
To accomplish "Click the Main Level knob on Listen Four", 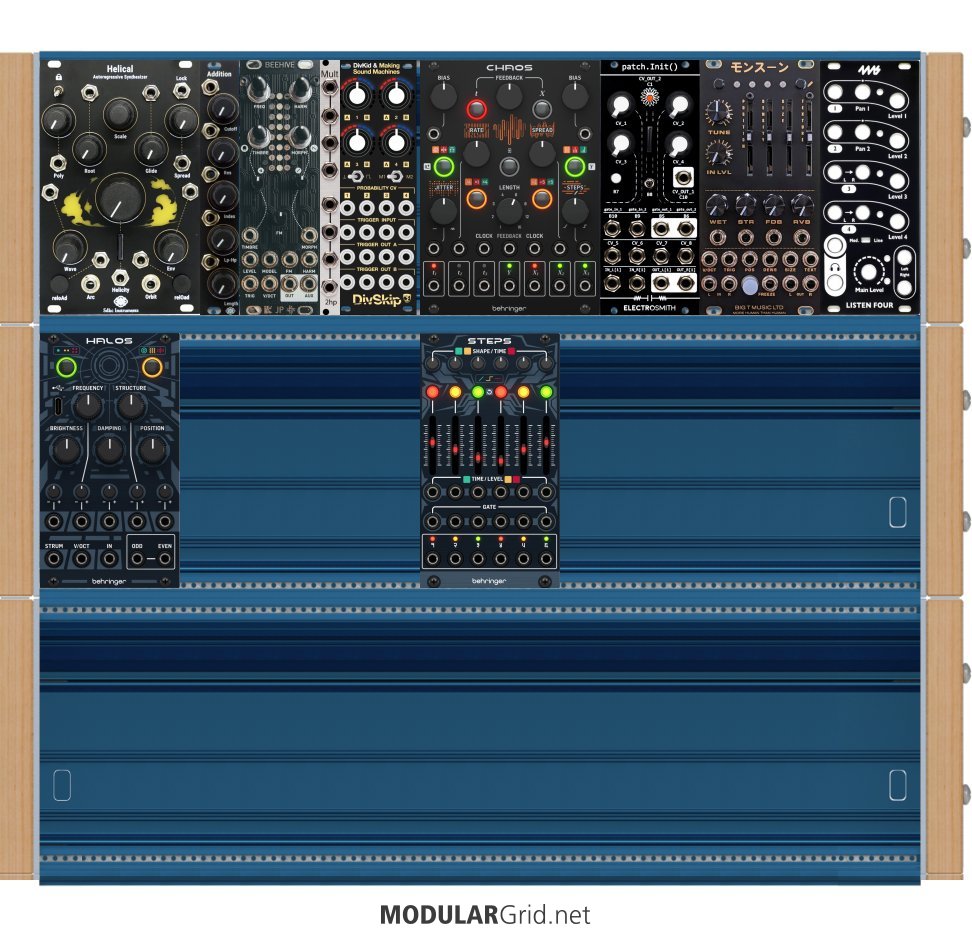I will click(868, 272).
